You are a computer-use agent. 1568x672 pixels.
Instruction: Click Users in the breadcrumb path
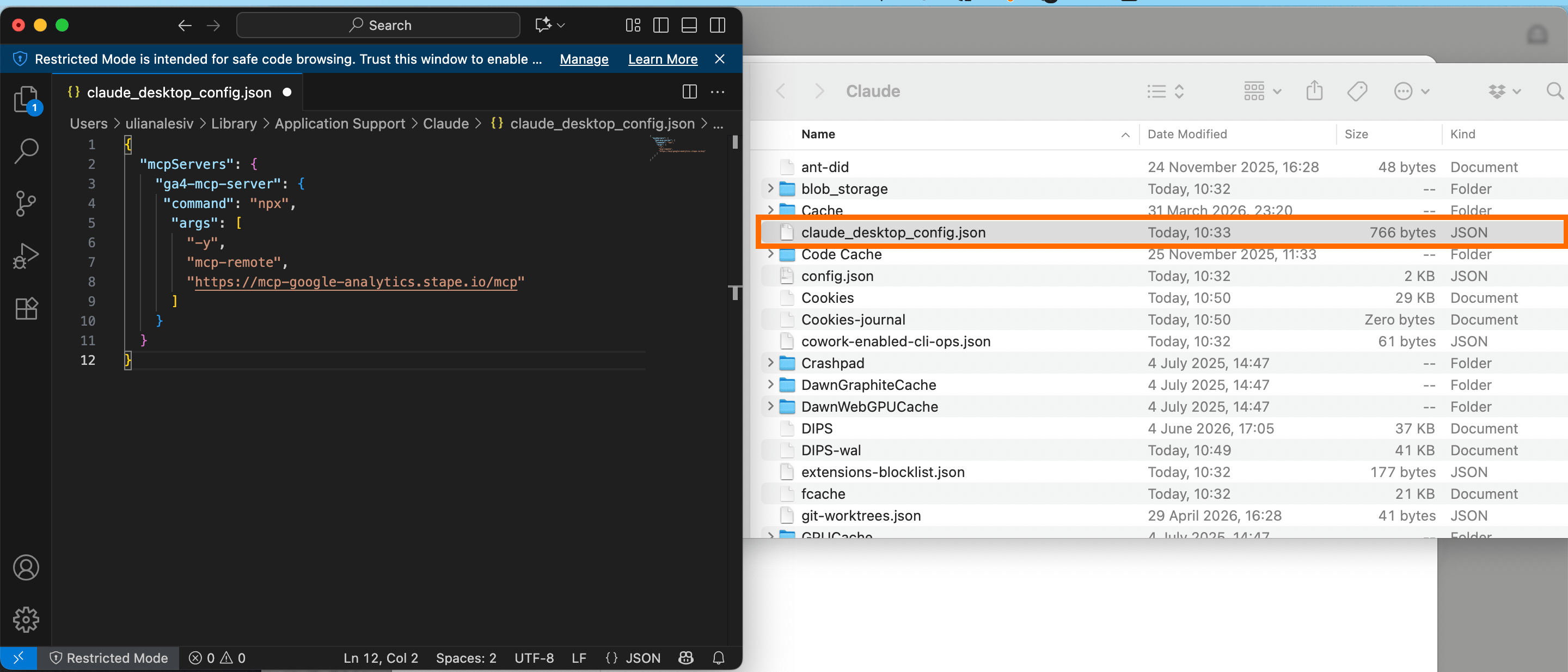(88, 124)
